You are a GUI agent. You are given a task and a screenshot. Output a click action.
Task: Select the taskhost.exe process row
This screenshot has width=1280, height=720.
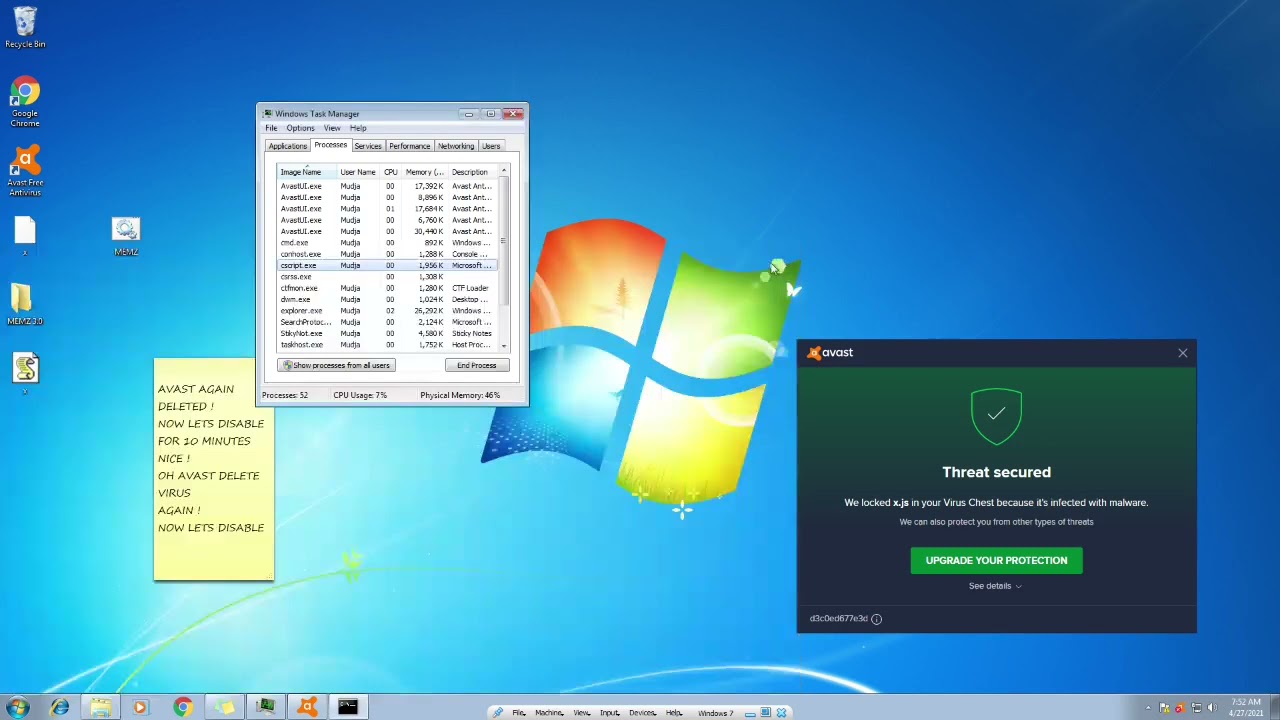[x=387, y=345]
